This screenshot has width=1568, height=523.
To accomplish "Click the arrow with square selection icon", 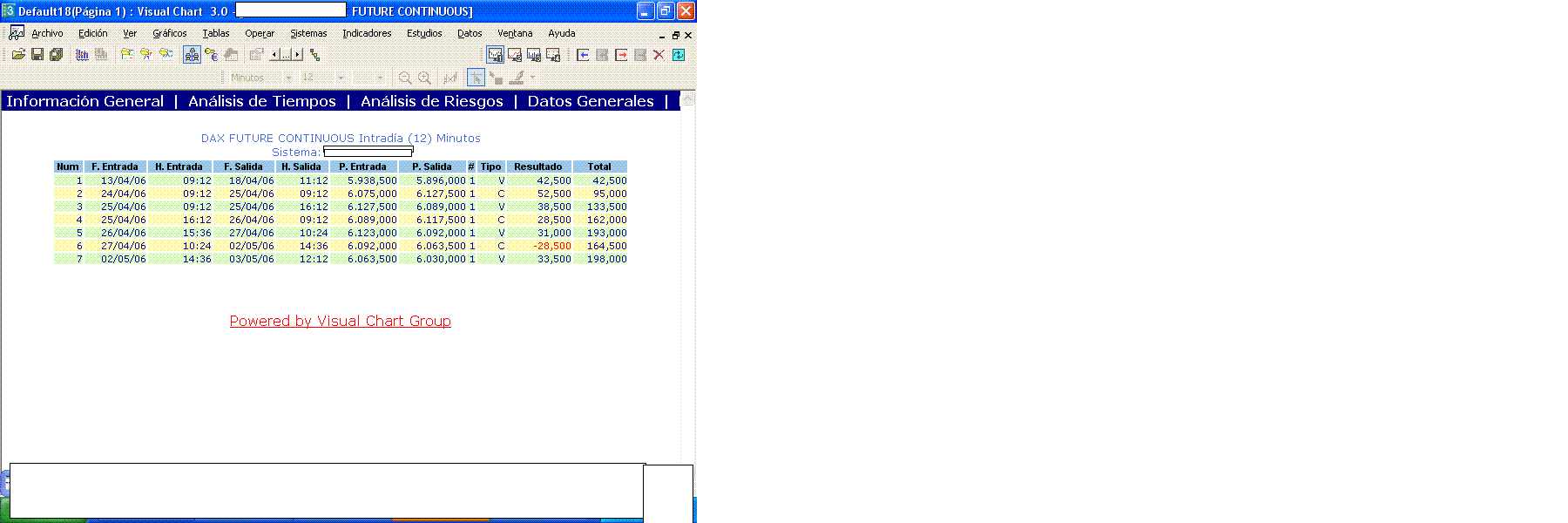I will [496, 78].
